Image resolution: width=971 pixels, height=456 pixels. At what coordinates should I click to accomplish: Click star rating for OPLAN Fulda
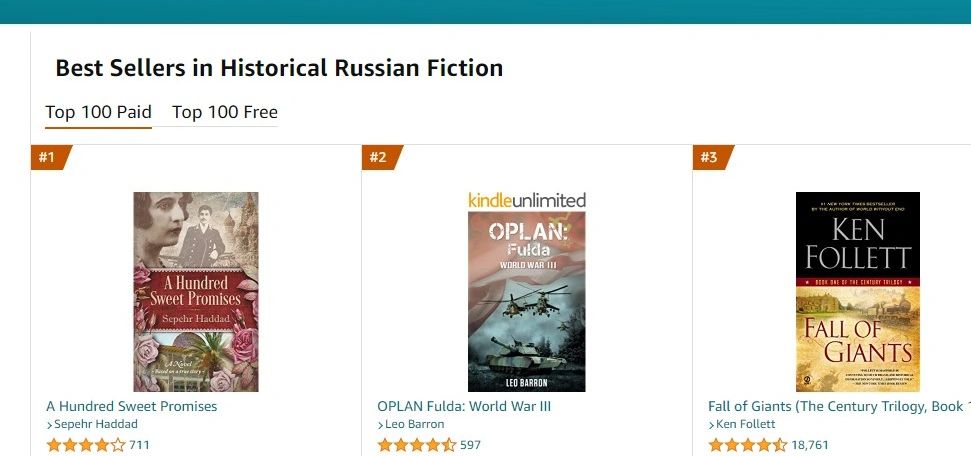coord(417,445)
